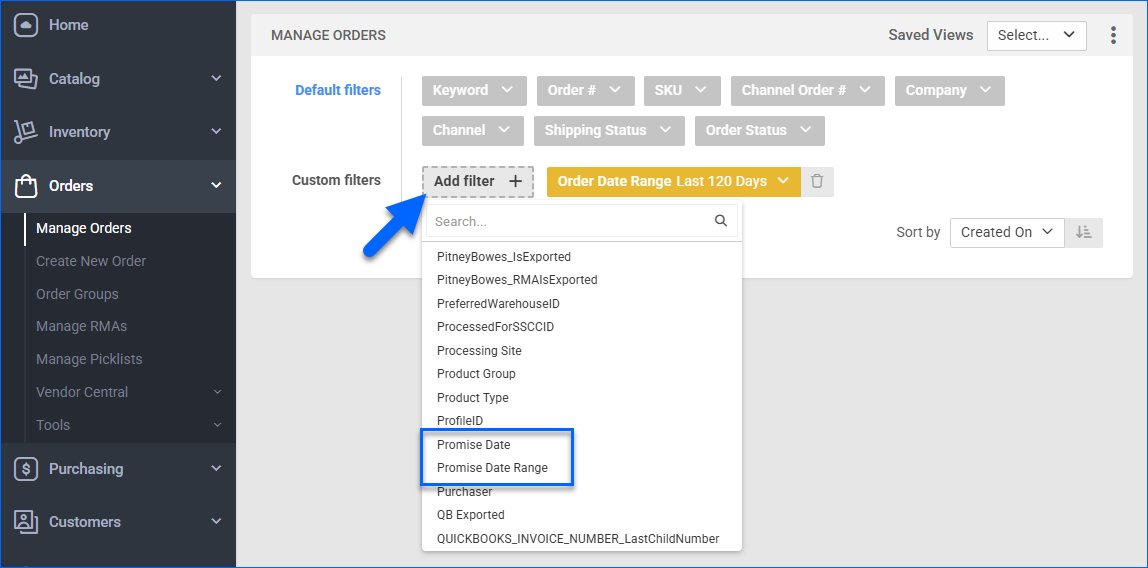The width and height of the screenshot is (1148, 568).
Task: Choose Promise Date filter option
Action: coord(473,445)
